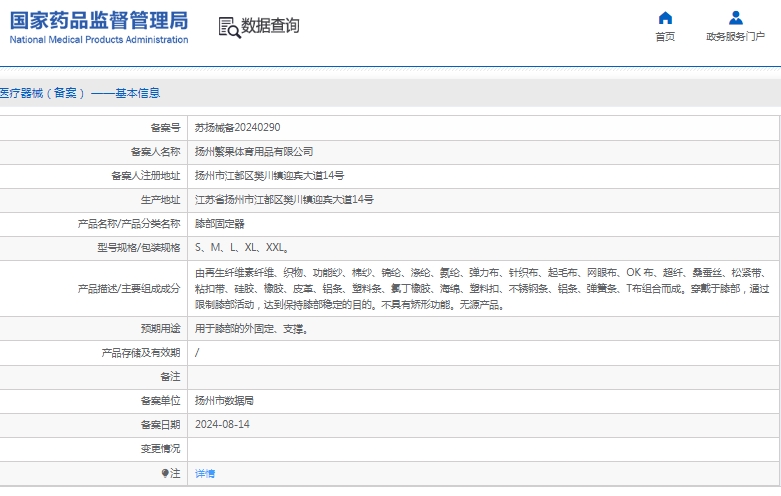Click the 产品存储及有效期 row label

pyautogui.click(x=141, y=353)
